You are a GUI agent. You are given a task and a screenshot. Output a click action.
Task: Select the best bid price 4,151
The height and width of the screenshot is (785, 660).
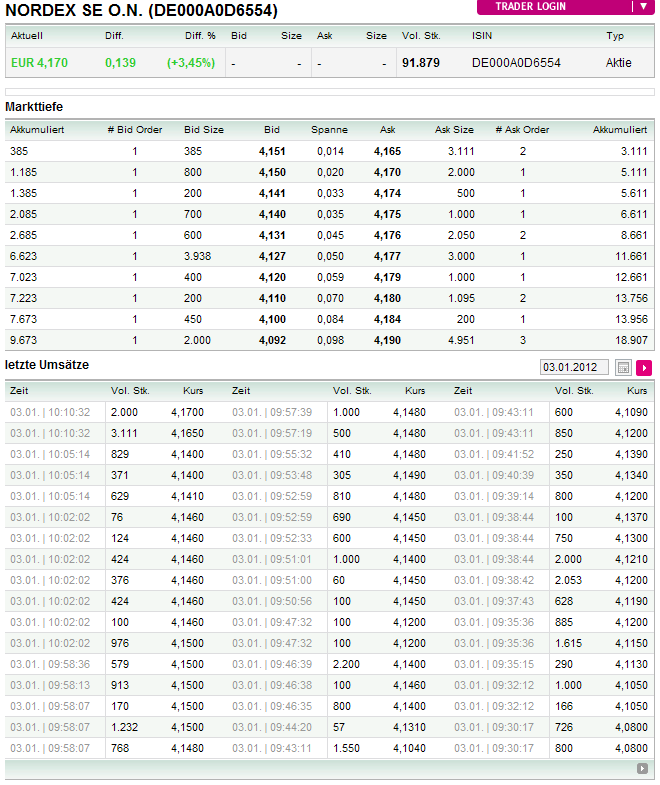272,151
